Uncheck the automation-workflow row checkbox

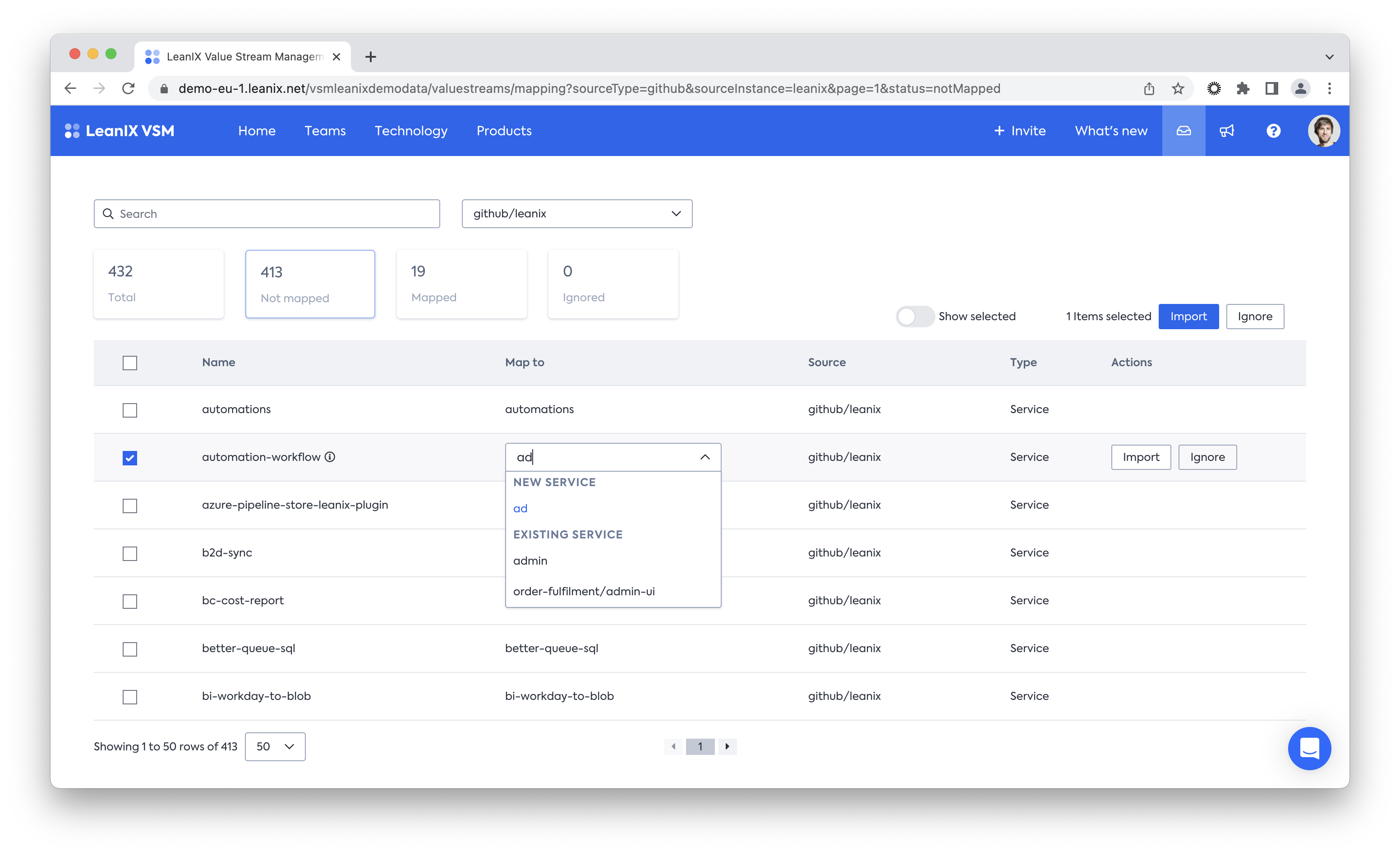tap(129, 457)
